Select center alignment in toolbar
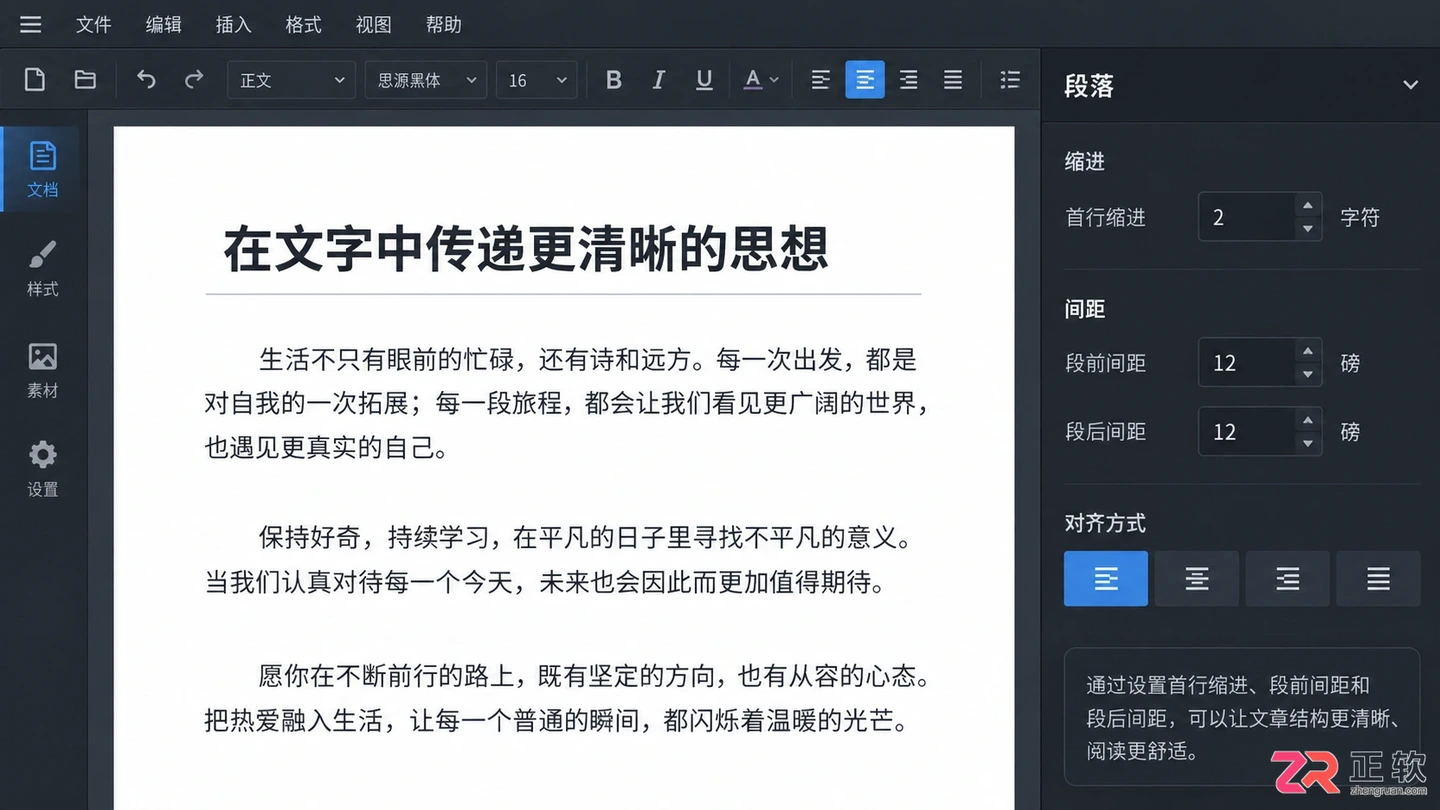Image resolution: width=1440 pixels, height=810 pixels. 865,80
